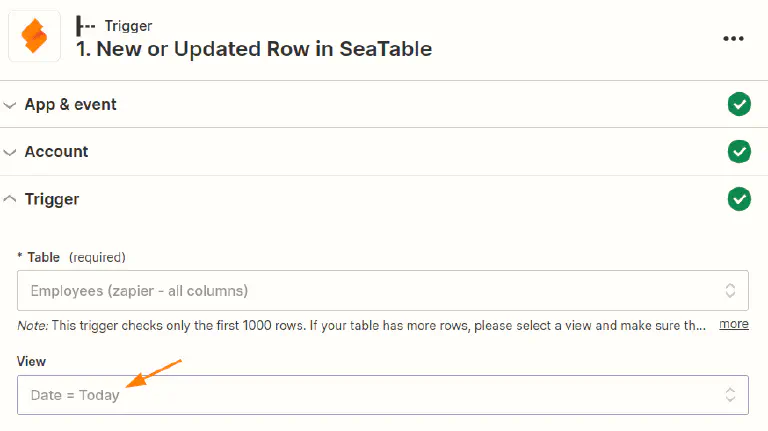The width and height of the screenshot is (768, 431).
Task: Expand the Account section chevron
Action: pos(11,153)
